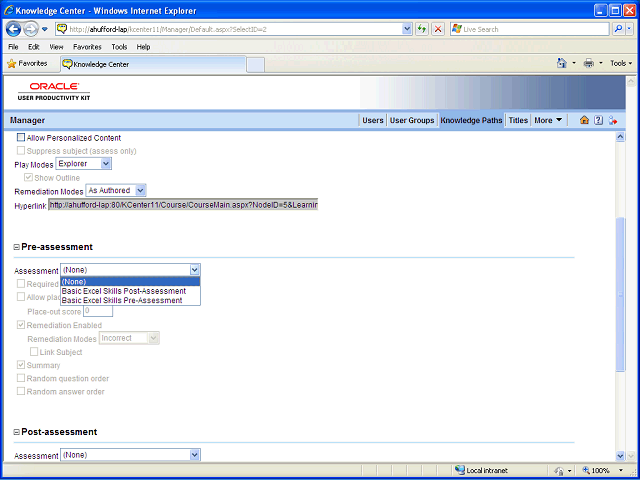Click the inner page vertical scrollbar thumb
Viewport: 640px width, 480px height.
pyautogui.click(x=620, y=294)
